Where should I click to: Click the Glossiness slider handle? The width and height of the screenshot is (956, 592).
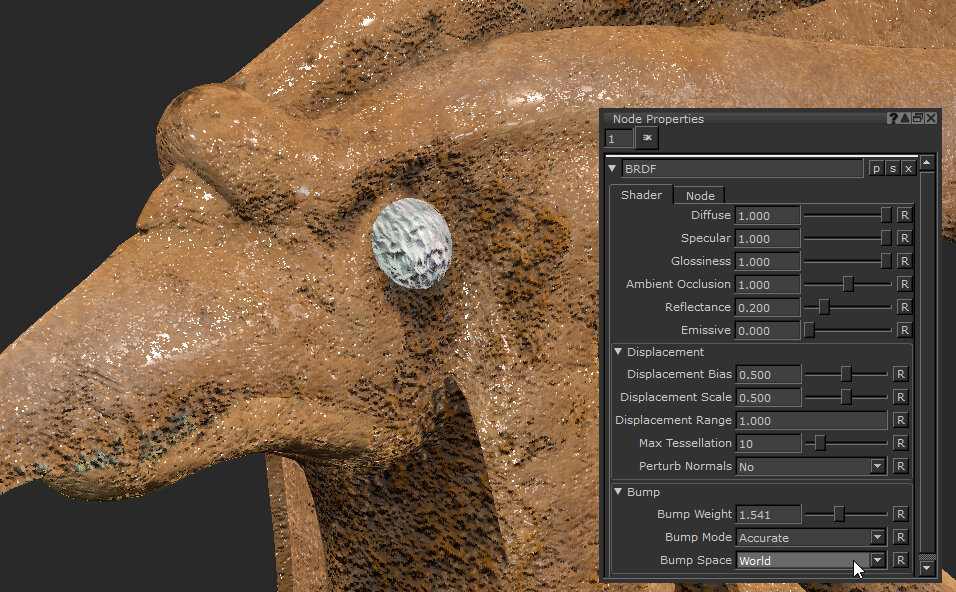tap(884, 261)
